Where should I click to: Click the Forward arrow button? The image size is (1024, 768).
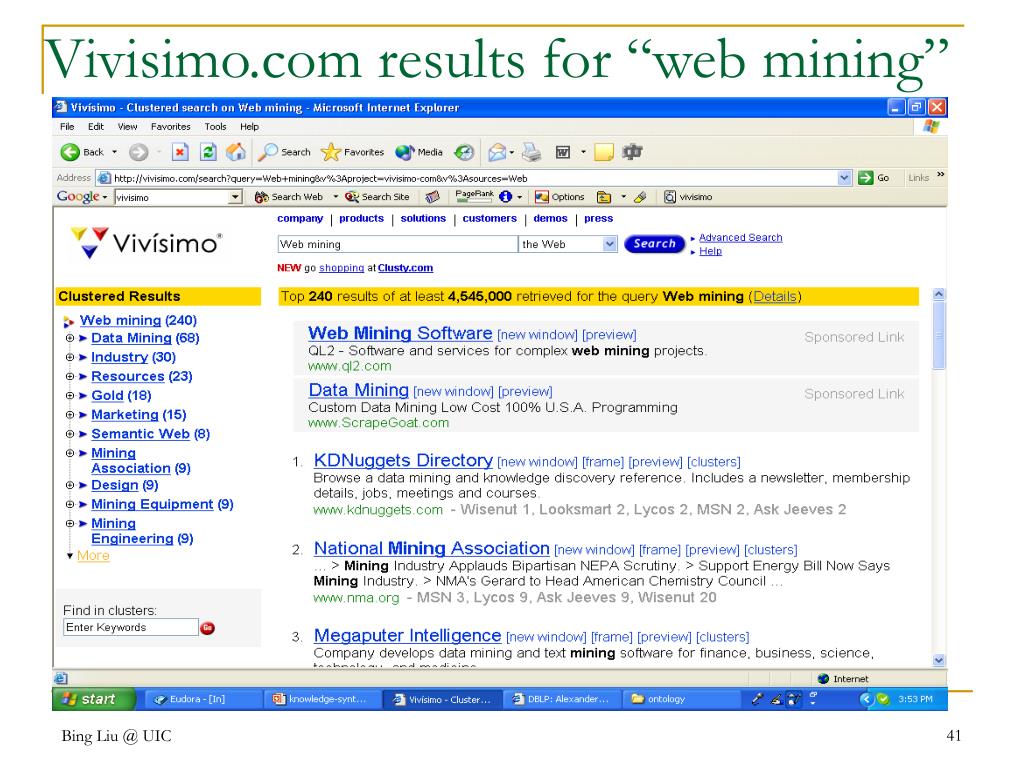coord(138,152)
